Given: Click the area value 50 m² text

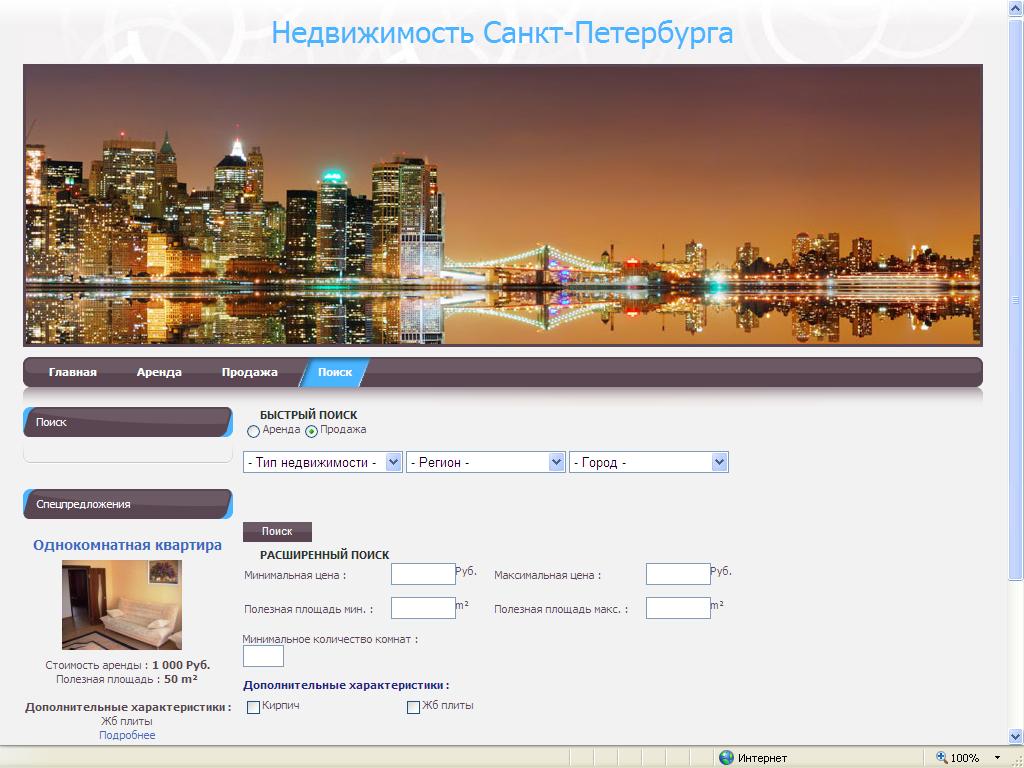Looking at the screenshot, I should click(x=181, y=679).
